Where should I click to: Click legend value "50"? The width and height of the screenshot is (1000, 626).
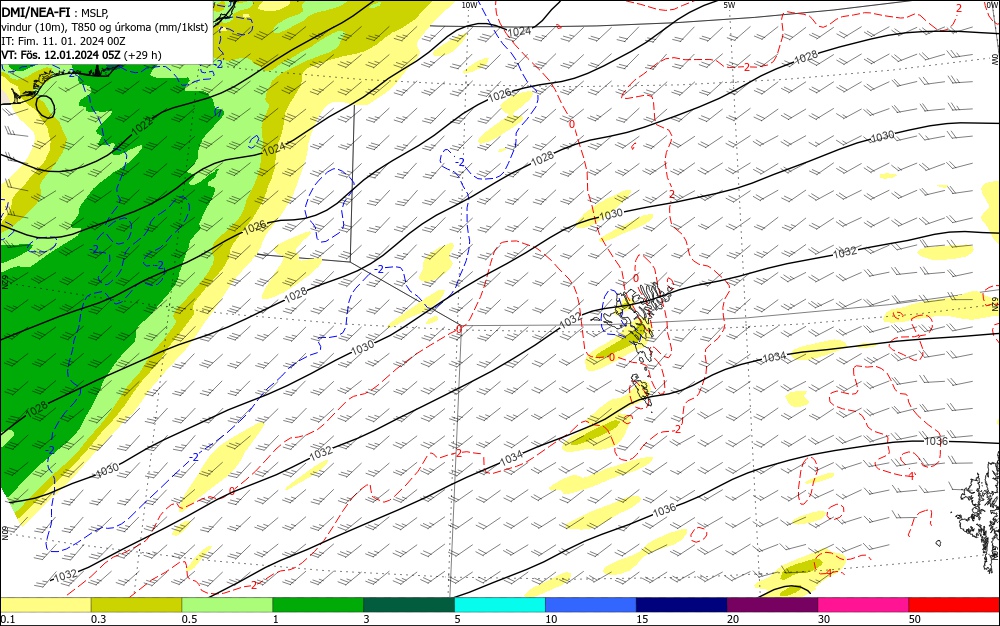[915, 619]
